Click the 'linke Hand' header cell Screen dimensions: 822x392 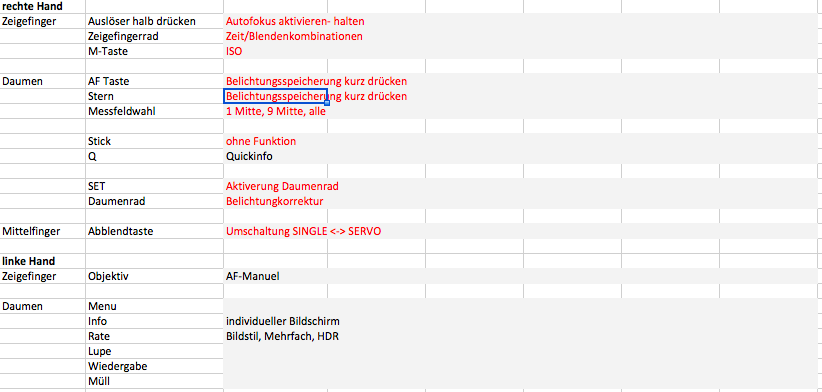click(x=42, y=261)
